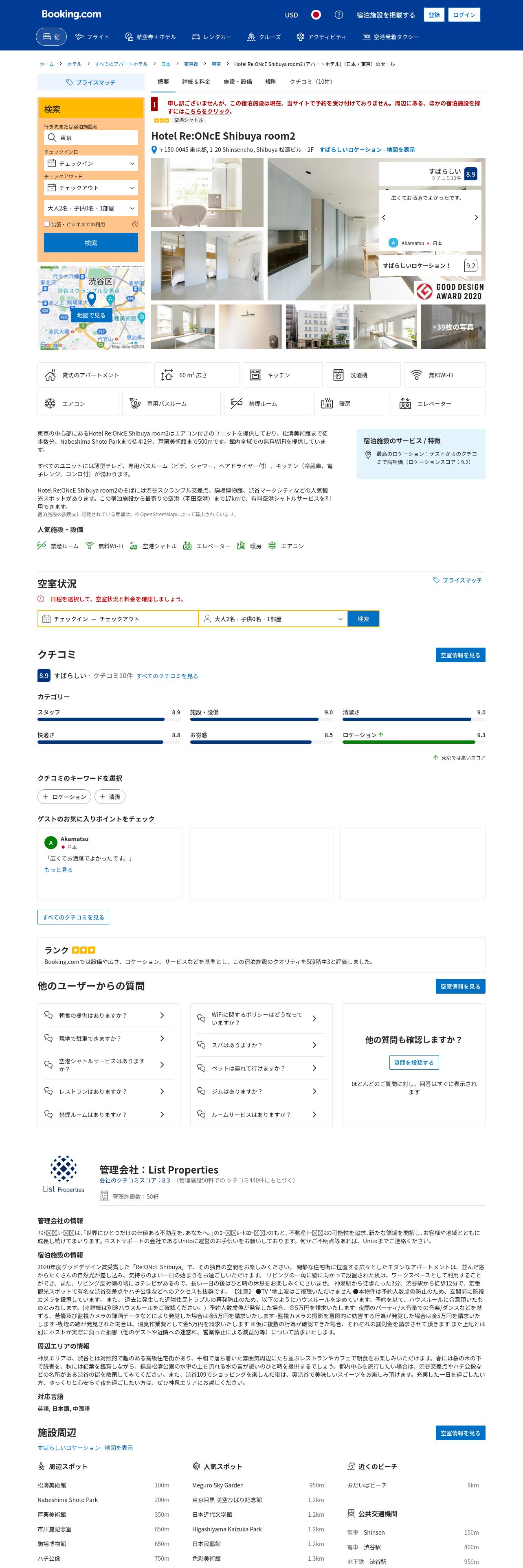Click すべてのクチコミを見る link beside score
Image resolution: width=523 pixels, height=1568 pixels.
(x=167, y=676)
